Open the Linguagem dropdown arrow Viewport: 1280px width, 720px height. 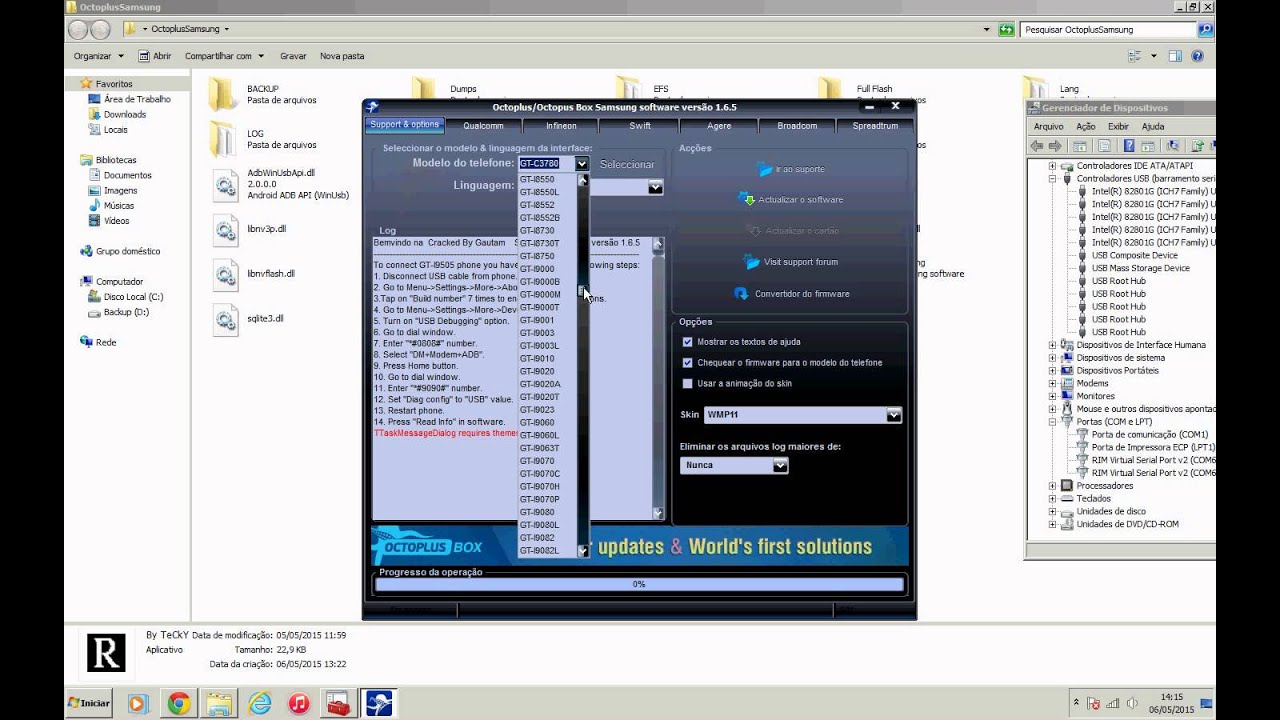pyautogui.click(x=655, y=187)
